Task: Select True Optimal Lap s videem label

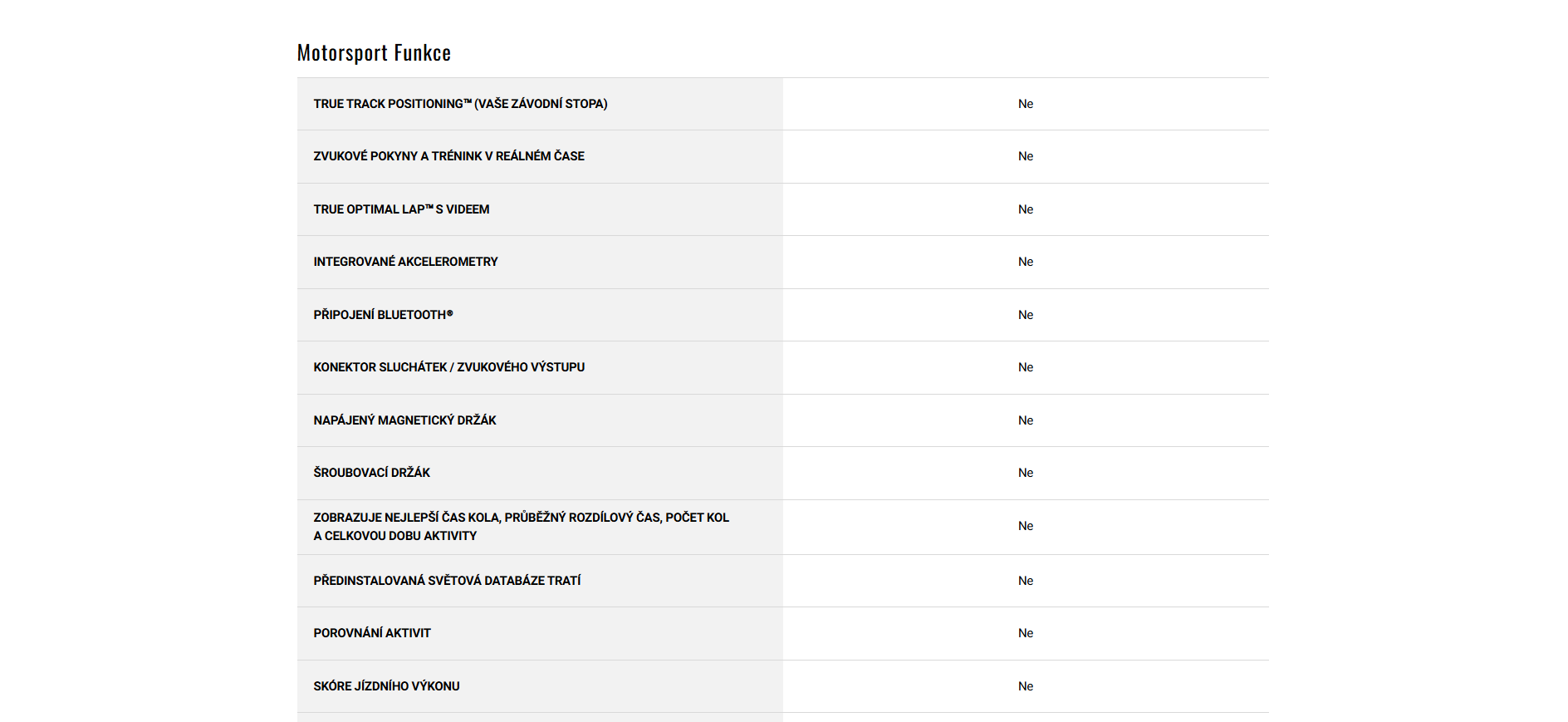Action: click(x=401, y=209)
